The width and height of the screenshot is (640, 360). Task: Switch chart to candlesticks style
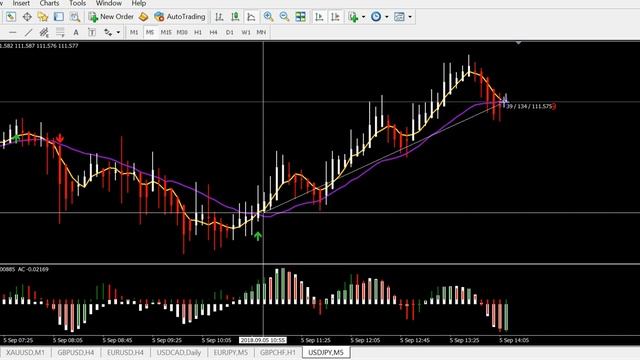pos(235,17)
